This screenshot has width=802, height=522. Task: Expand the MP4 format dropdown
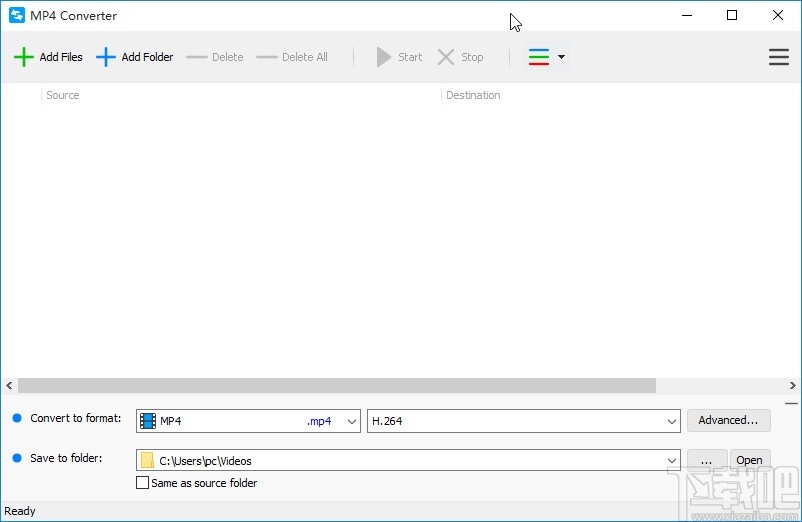(x=352, y=421)
